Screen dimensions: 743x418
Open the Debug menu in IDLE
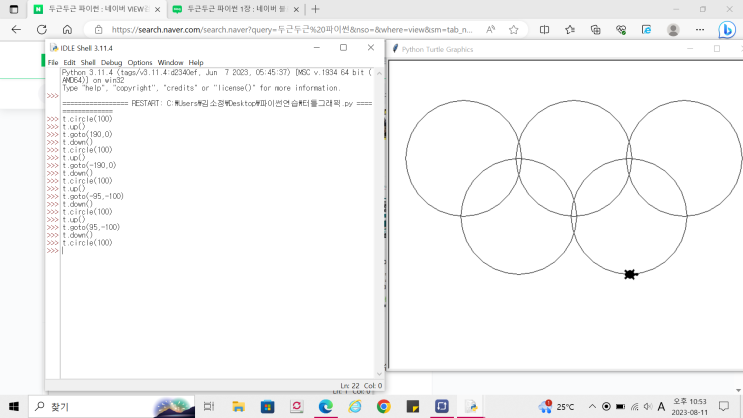[111, 62]
